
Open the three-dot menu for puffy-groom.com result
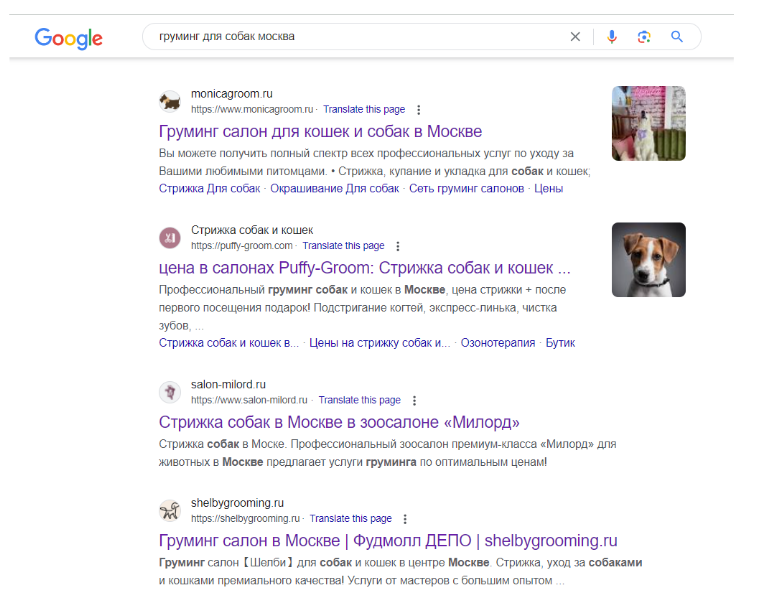point(398,246)
